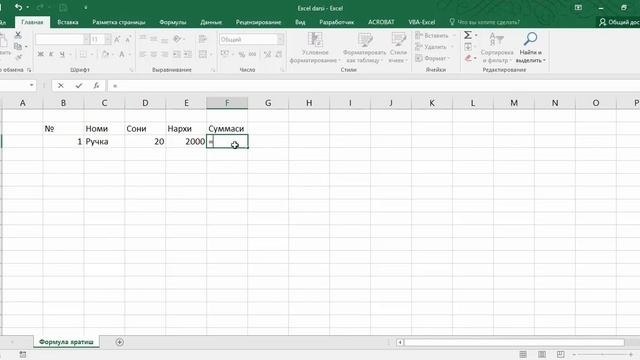
Task: Click the Cut scissors icon
Action: coord(18,35)
